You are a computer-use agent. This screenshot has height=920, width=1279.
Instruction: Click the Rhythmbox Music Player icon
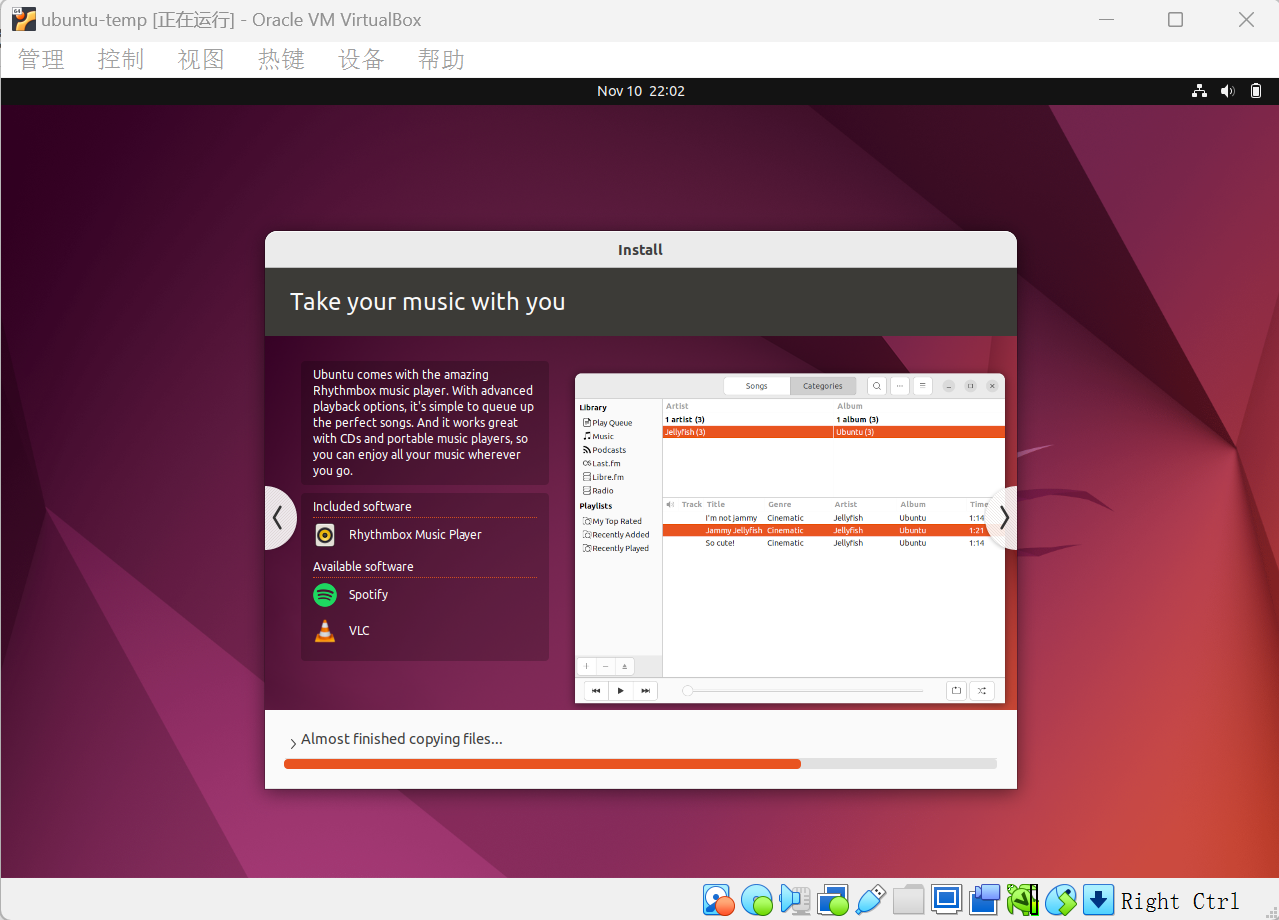point(325,535)
